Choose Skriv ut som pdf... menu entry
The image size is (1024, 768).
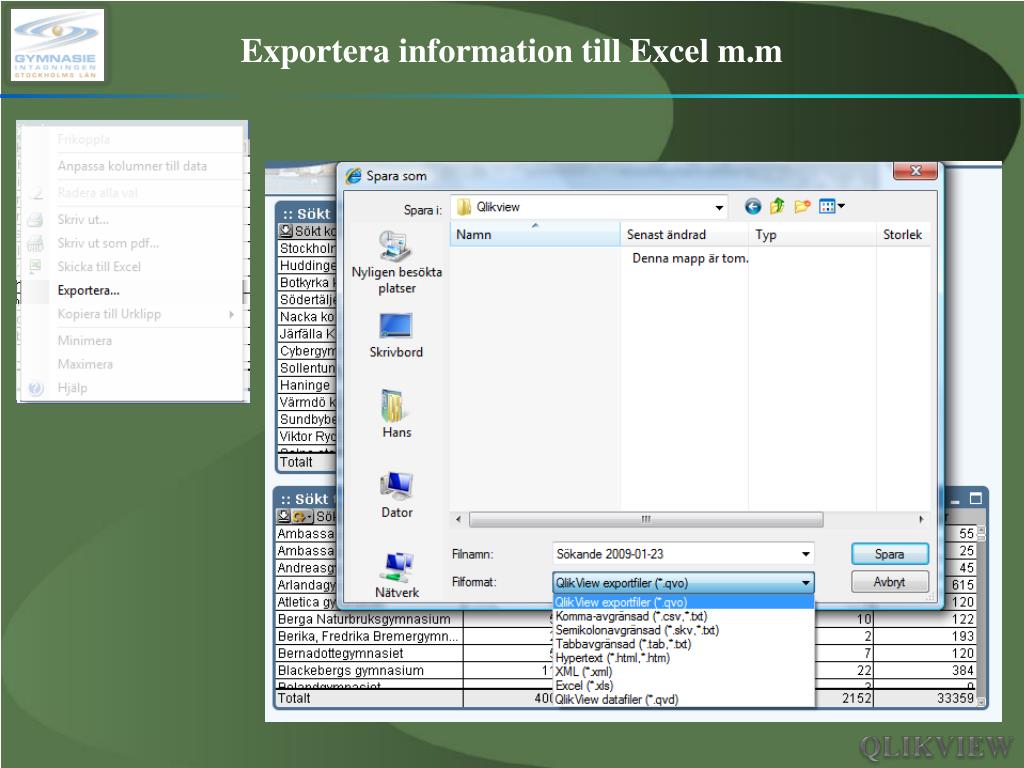(x=108, y=243)
